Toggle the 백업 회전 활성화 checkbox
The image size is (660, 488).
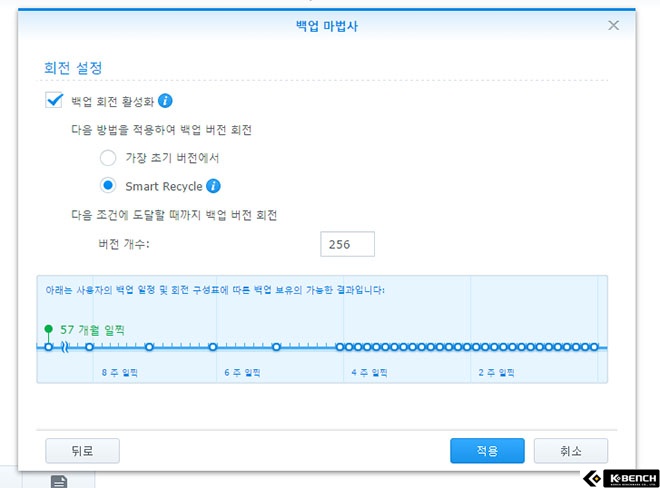54,100
